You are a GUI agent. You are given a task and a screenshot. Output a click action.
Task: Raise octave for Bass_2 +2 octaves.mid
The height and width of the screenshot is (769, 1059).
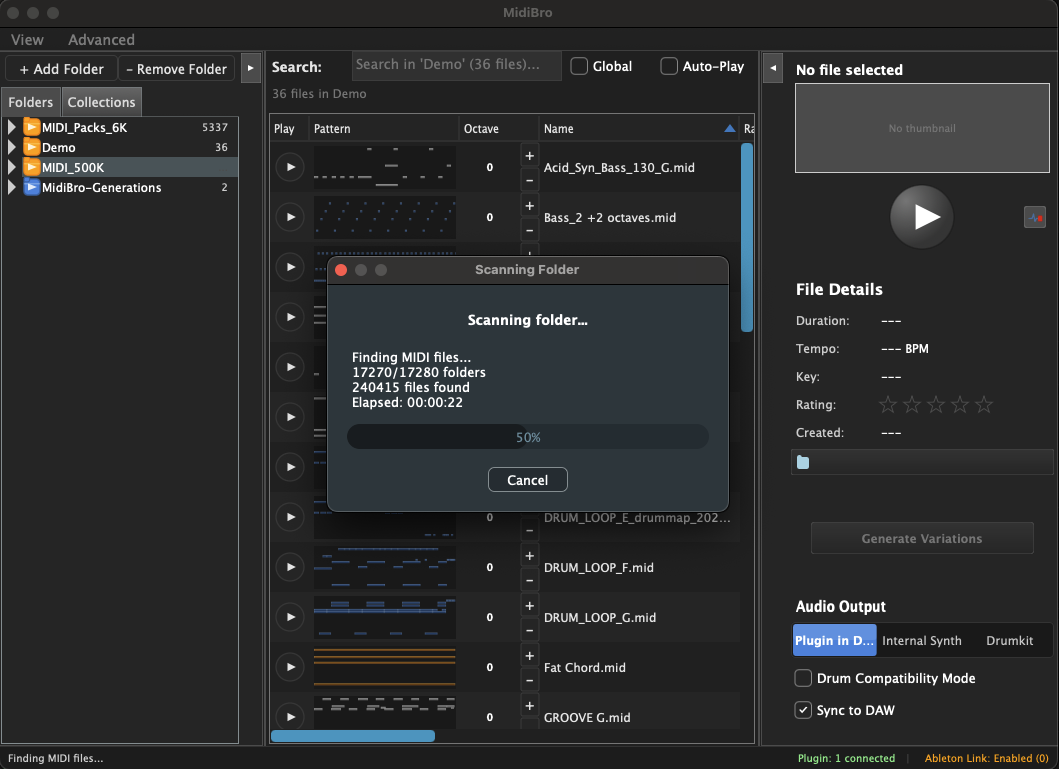point(530,205)
